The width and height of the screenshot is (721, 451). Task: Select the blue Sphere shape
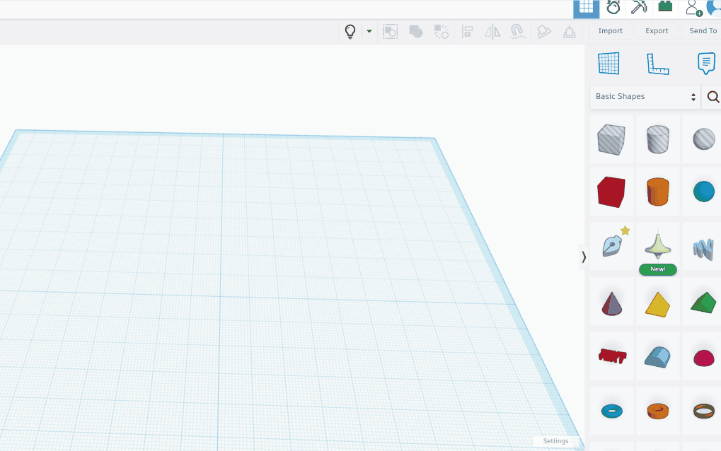(704, 192)
